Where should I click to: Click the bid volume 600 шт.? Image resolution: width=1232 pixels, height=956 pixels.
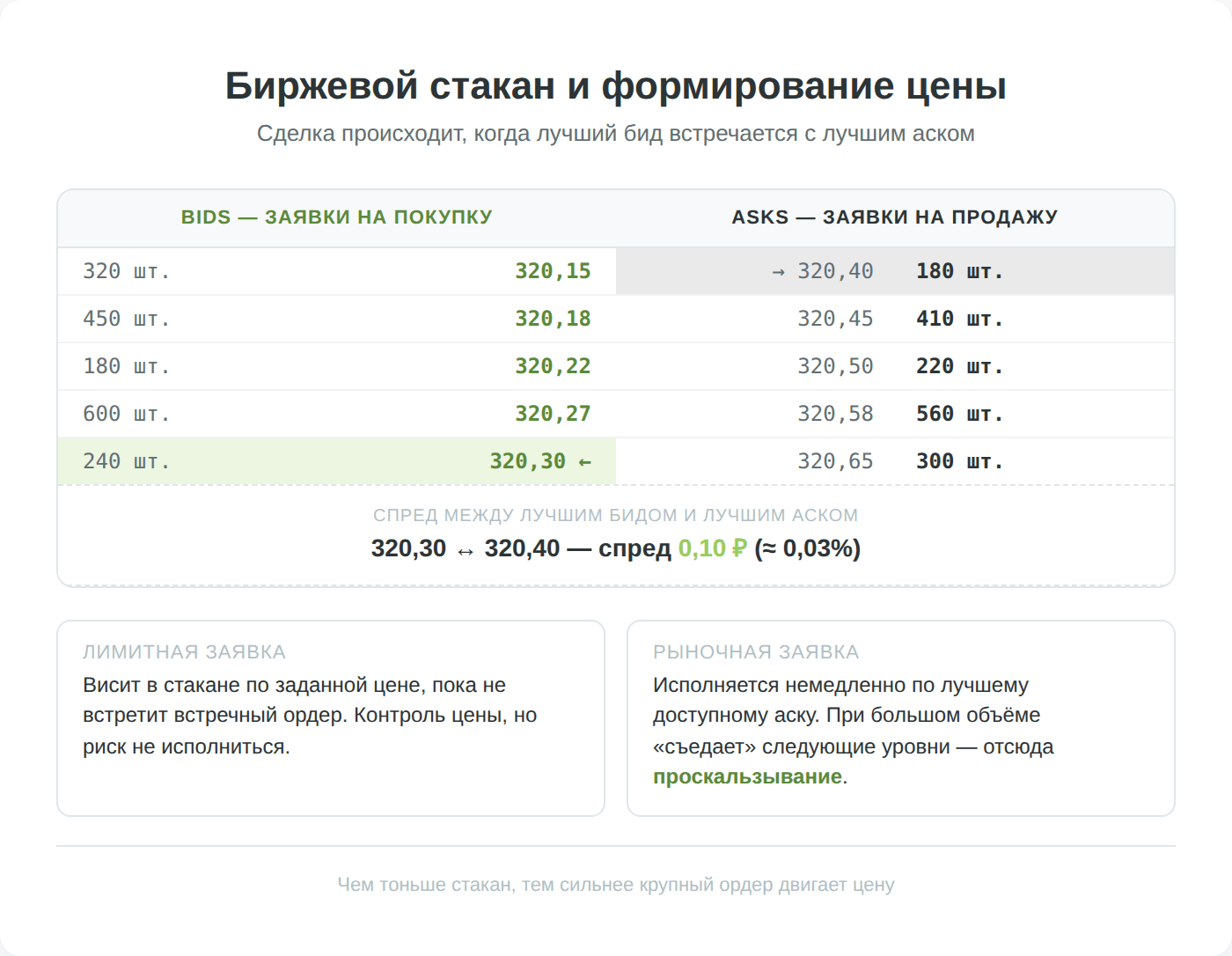click(x=127, y=414)
